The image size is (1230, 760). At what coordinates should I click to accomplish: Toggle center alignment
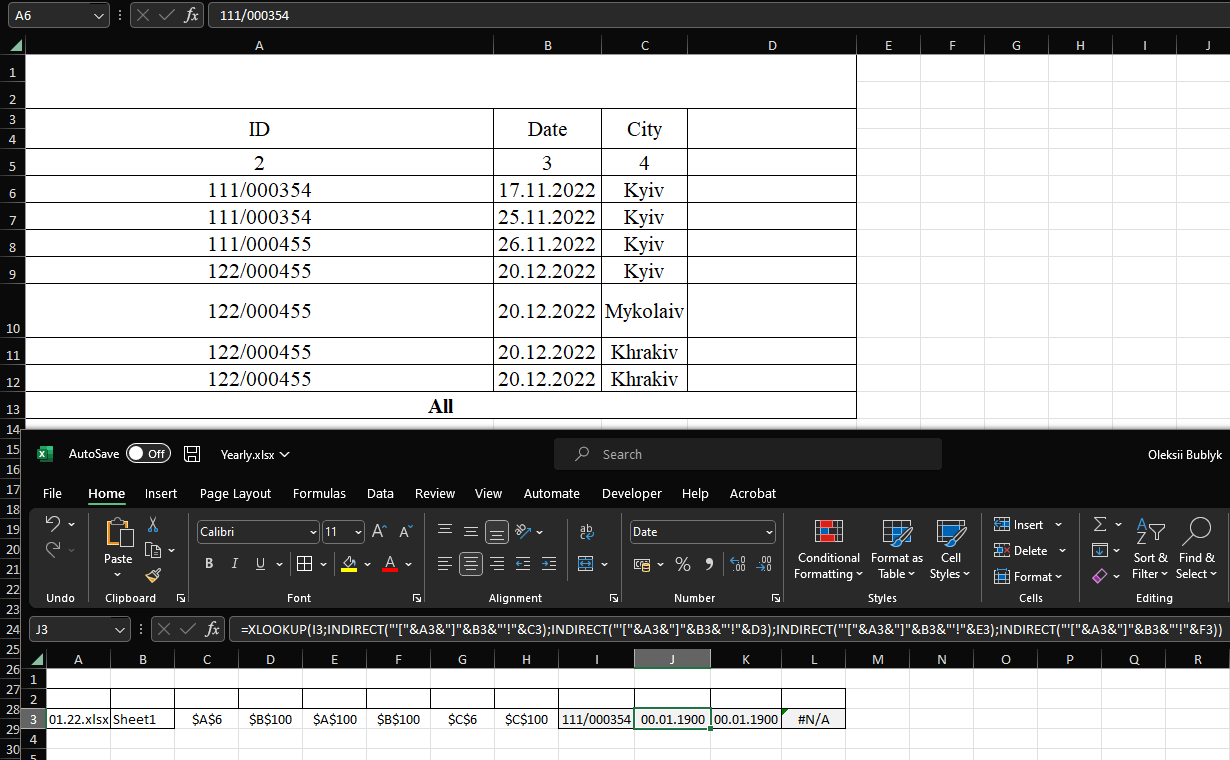(x=470, y=564)
